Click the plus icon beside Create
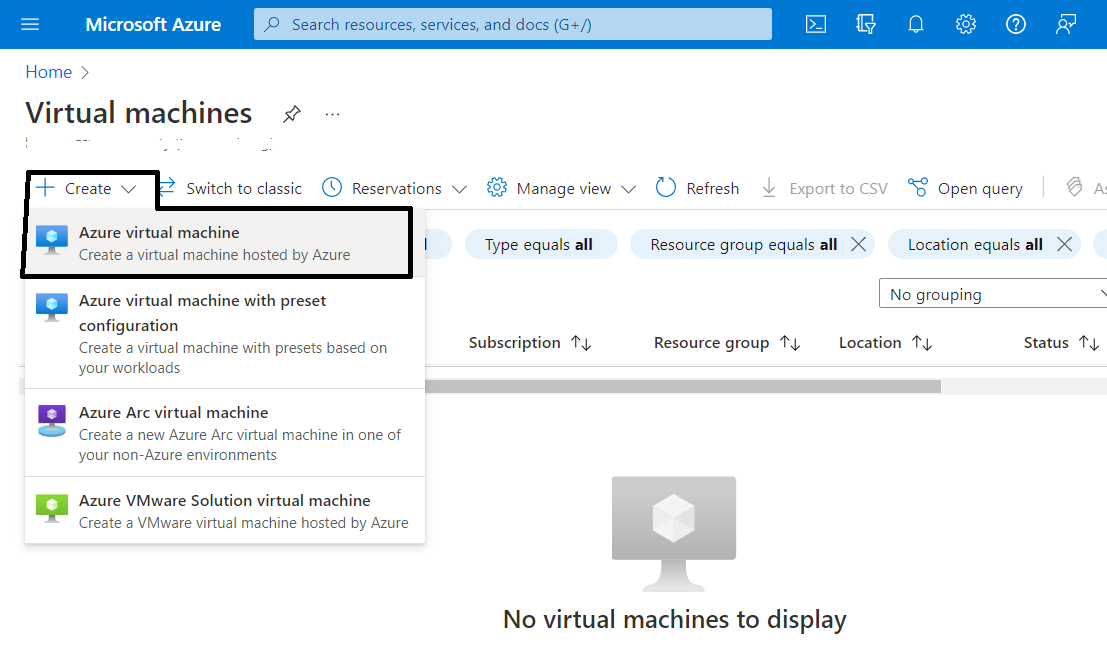Image resolution: width=1107 pixels, height=647 pixels. [45, 188]
